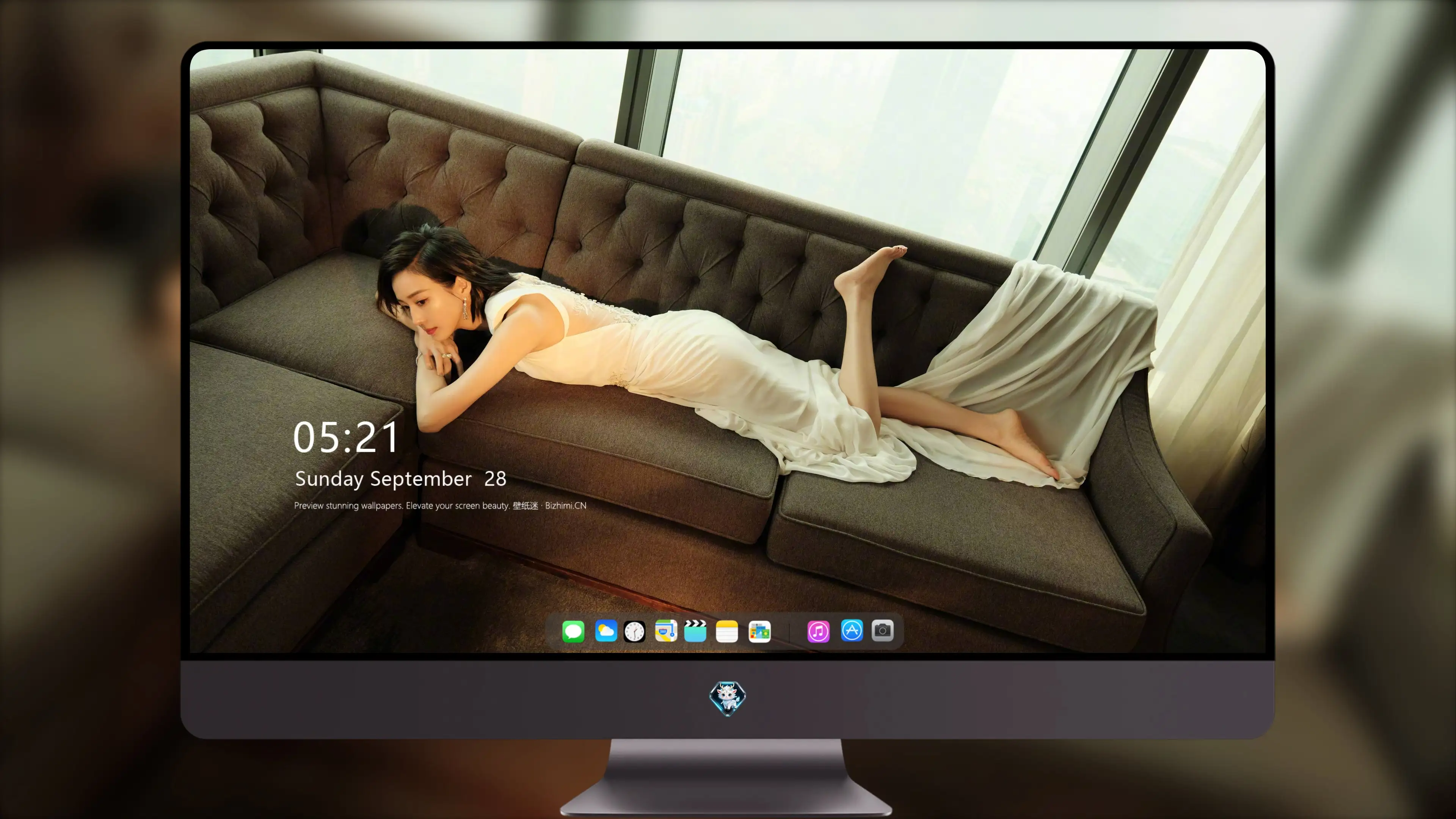Launch the Videos clapperboard app in the dock
The width and height of the screenshot is (1456, 819).
coord(695,631)
